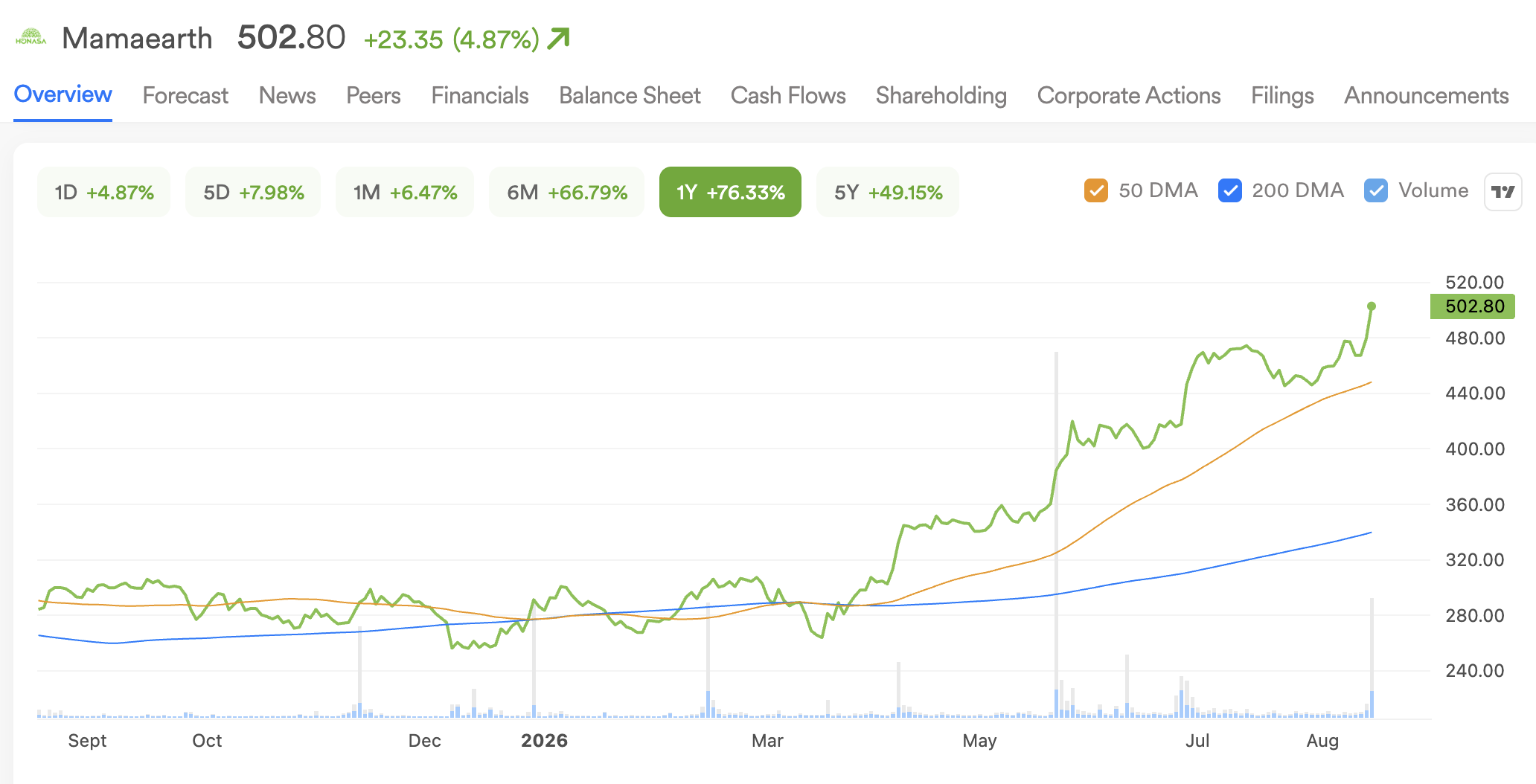This screenshot has height=784, width=1536.
Task: Open the Announcements tab
Action: [x=1427, y=95]
